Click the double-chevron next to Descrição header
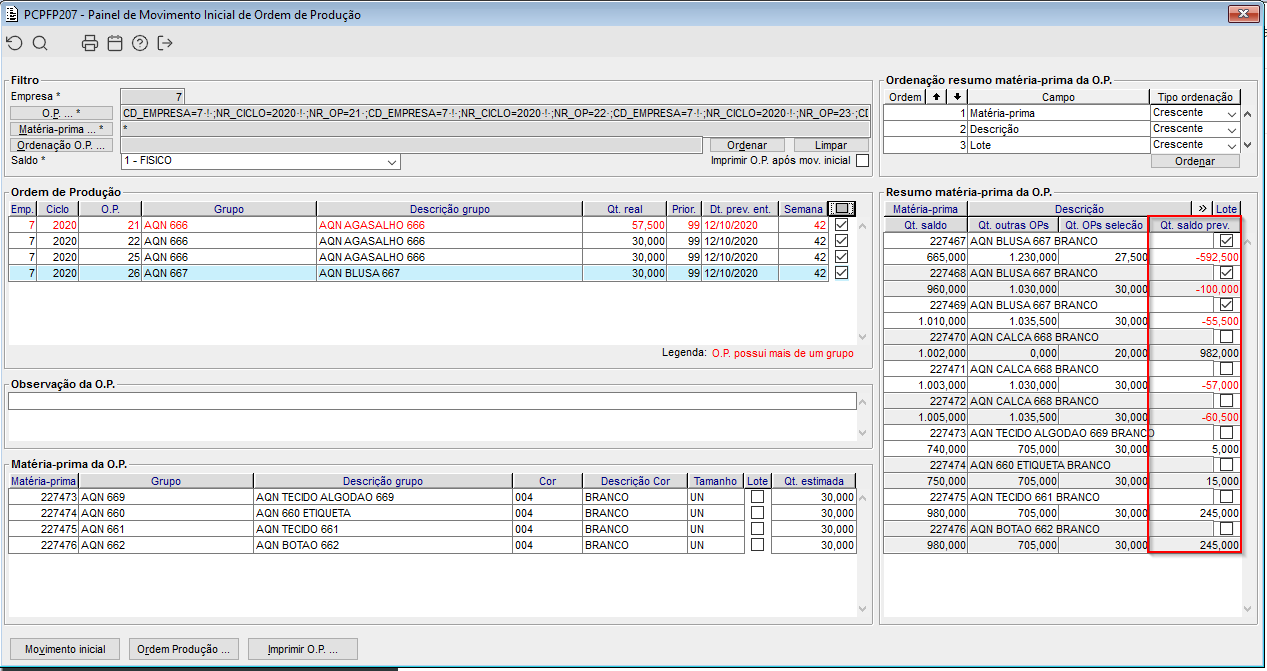 1201,209
